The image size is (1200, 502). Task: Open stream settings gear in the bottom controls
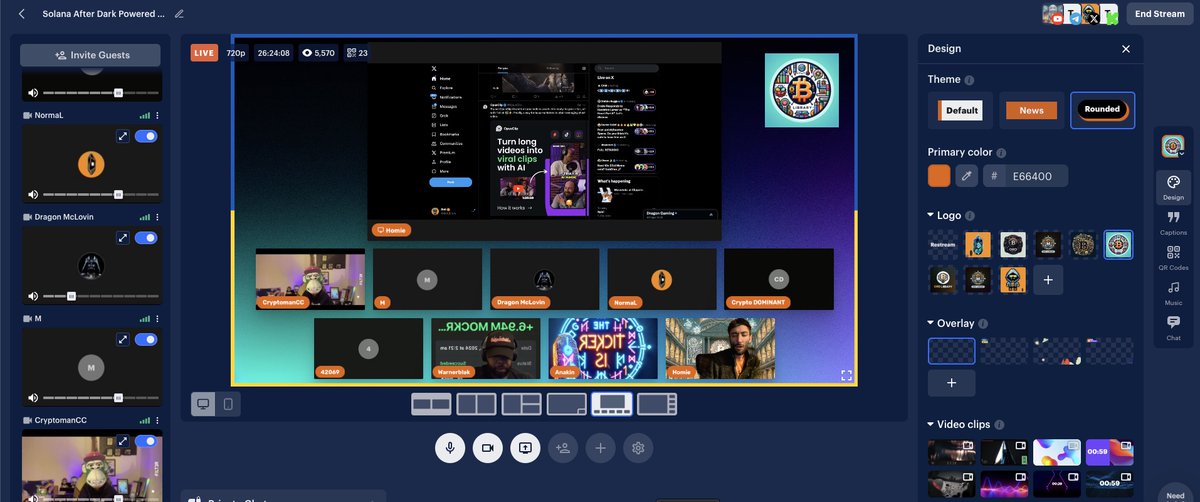638,448
